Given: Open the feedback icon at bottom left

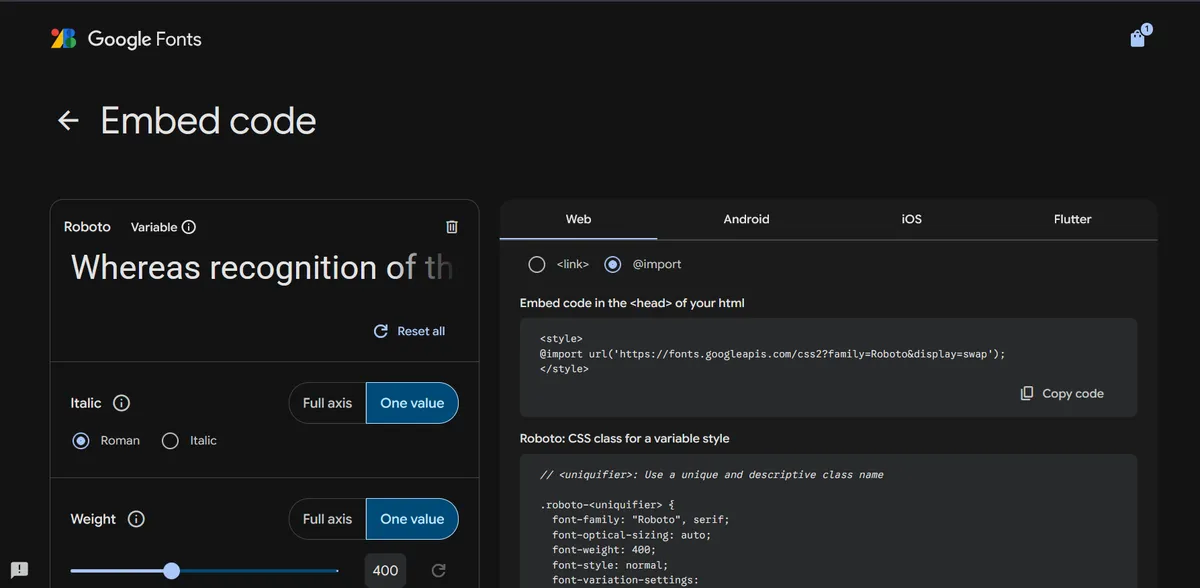Looking at the screenshot, I should click(x=20, y=570).
